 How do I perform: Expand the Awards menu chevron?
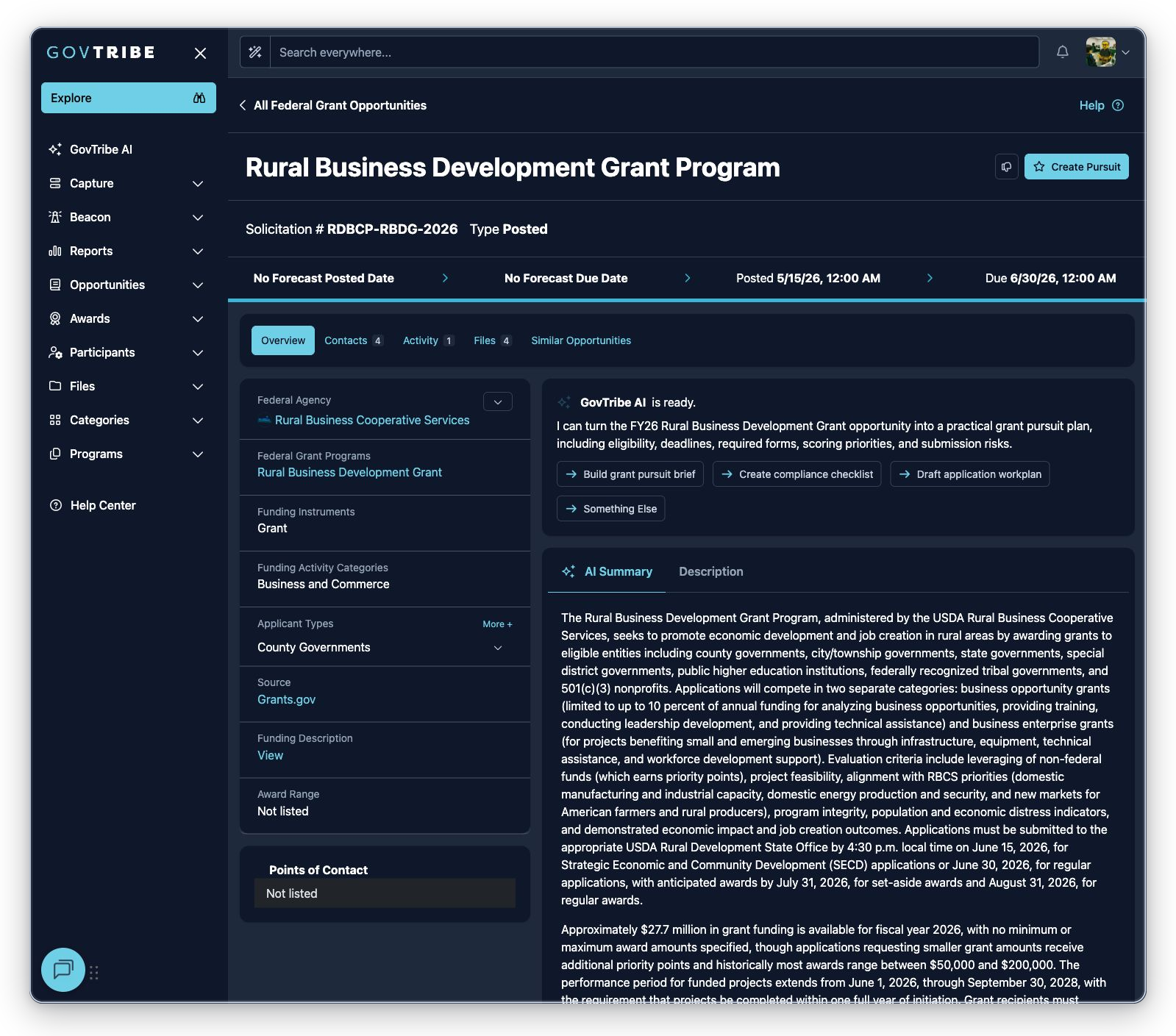click(198, 318)
